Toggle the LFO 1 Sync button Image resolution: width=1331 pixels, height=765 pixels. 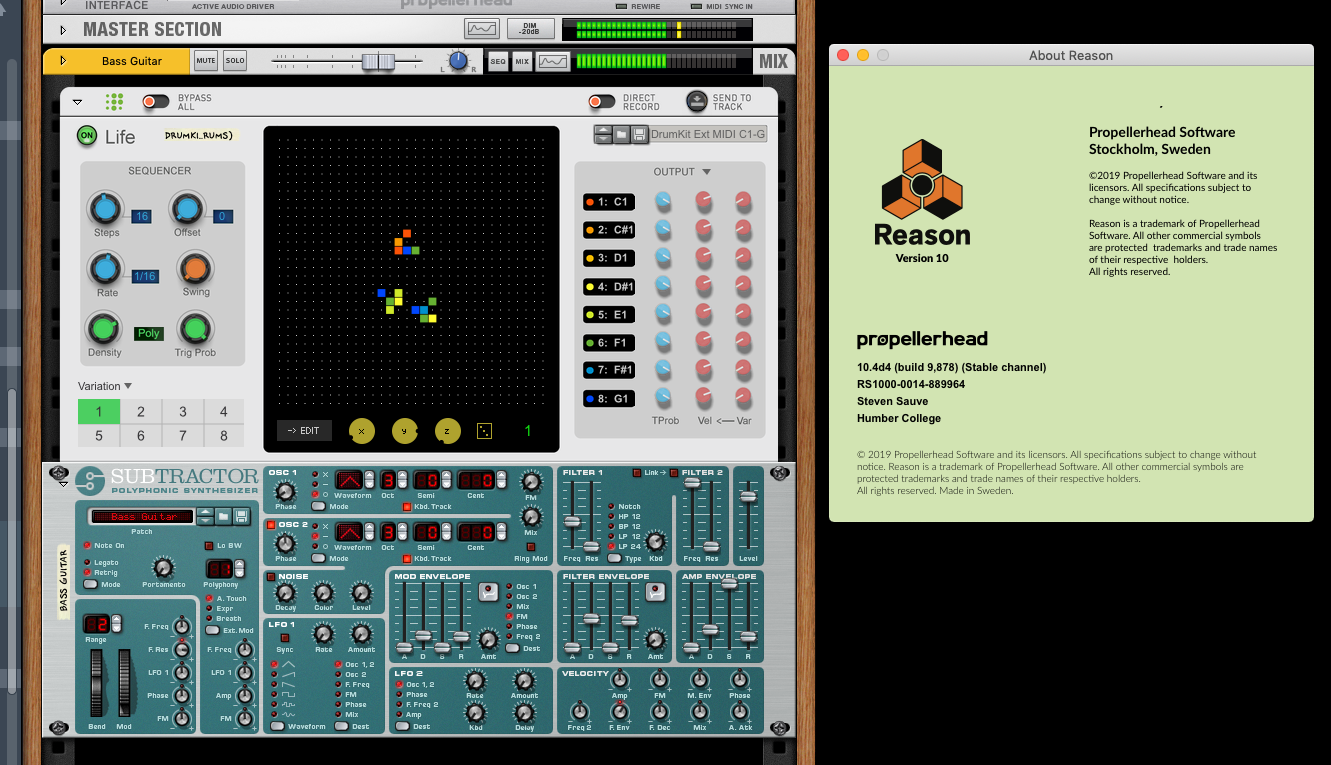click(x=285, y=637)
